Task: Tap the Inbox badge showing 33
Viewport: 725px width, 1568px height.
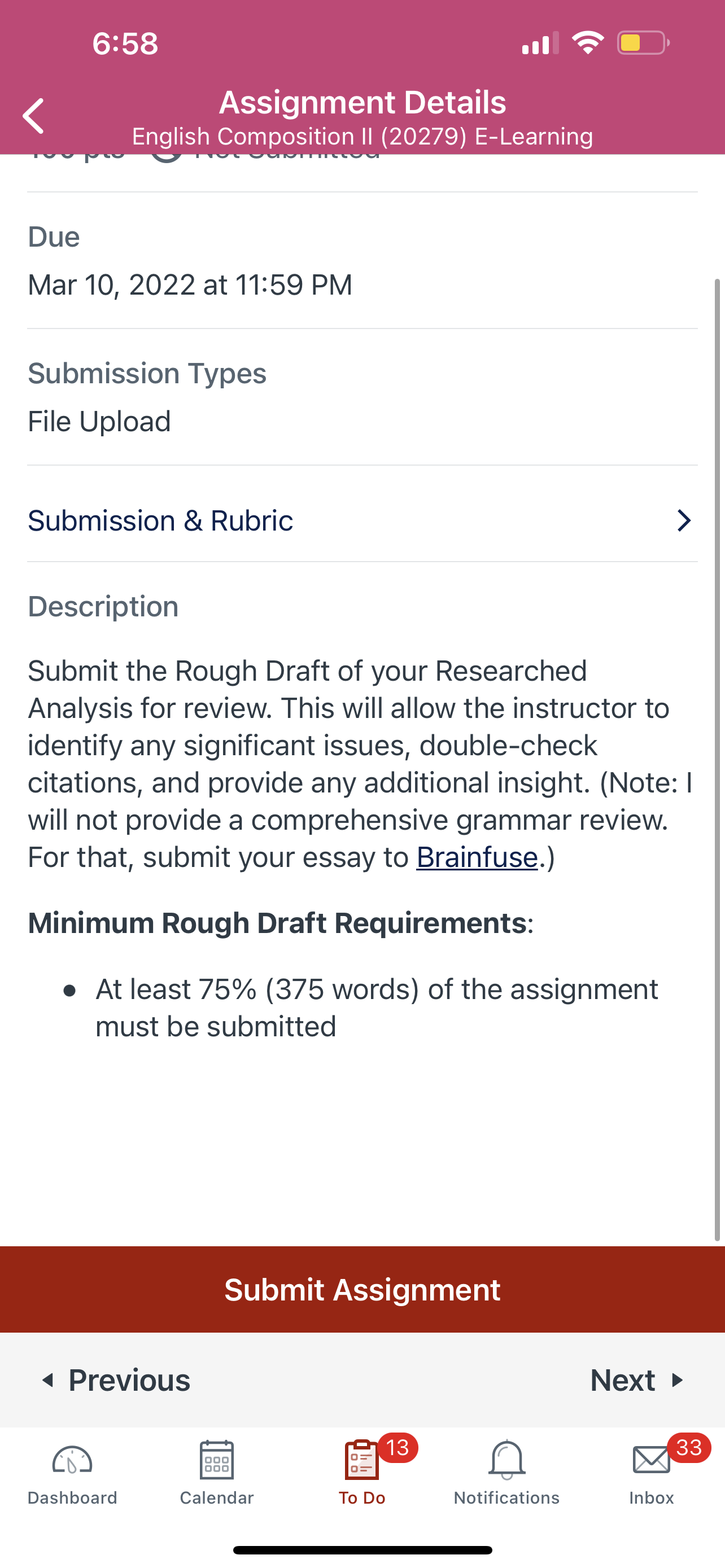Action: pos(689,1447)
